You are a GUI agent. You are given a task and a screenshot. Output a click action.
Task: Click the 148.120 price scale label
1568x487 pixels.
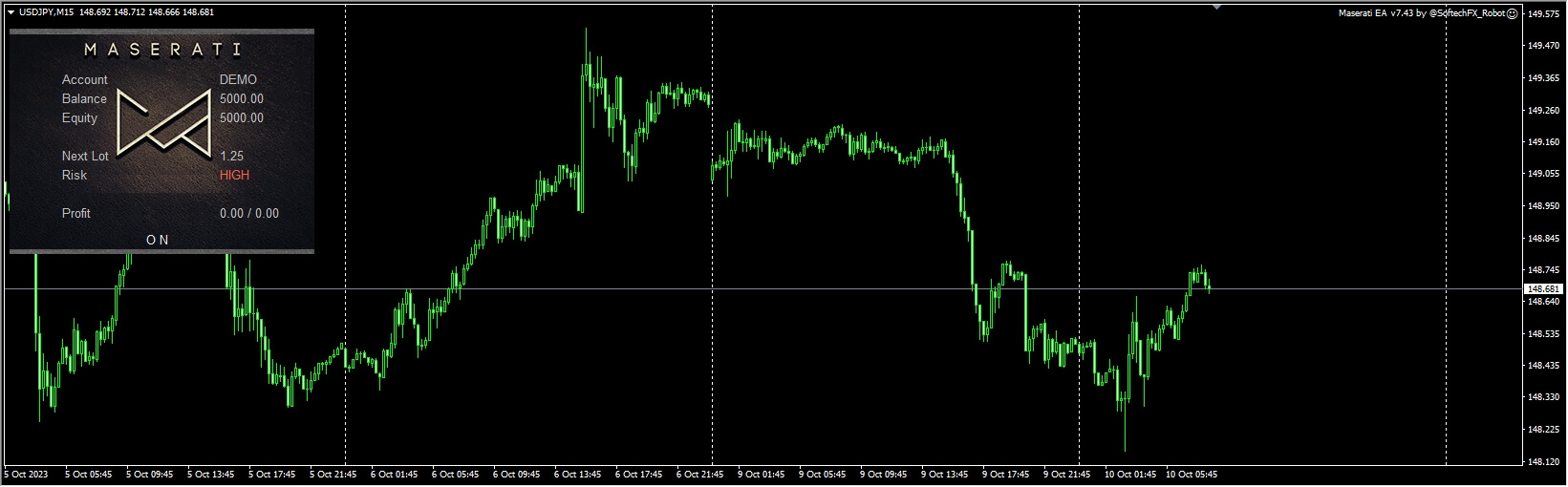[x=1543, y=461]
